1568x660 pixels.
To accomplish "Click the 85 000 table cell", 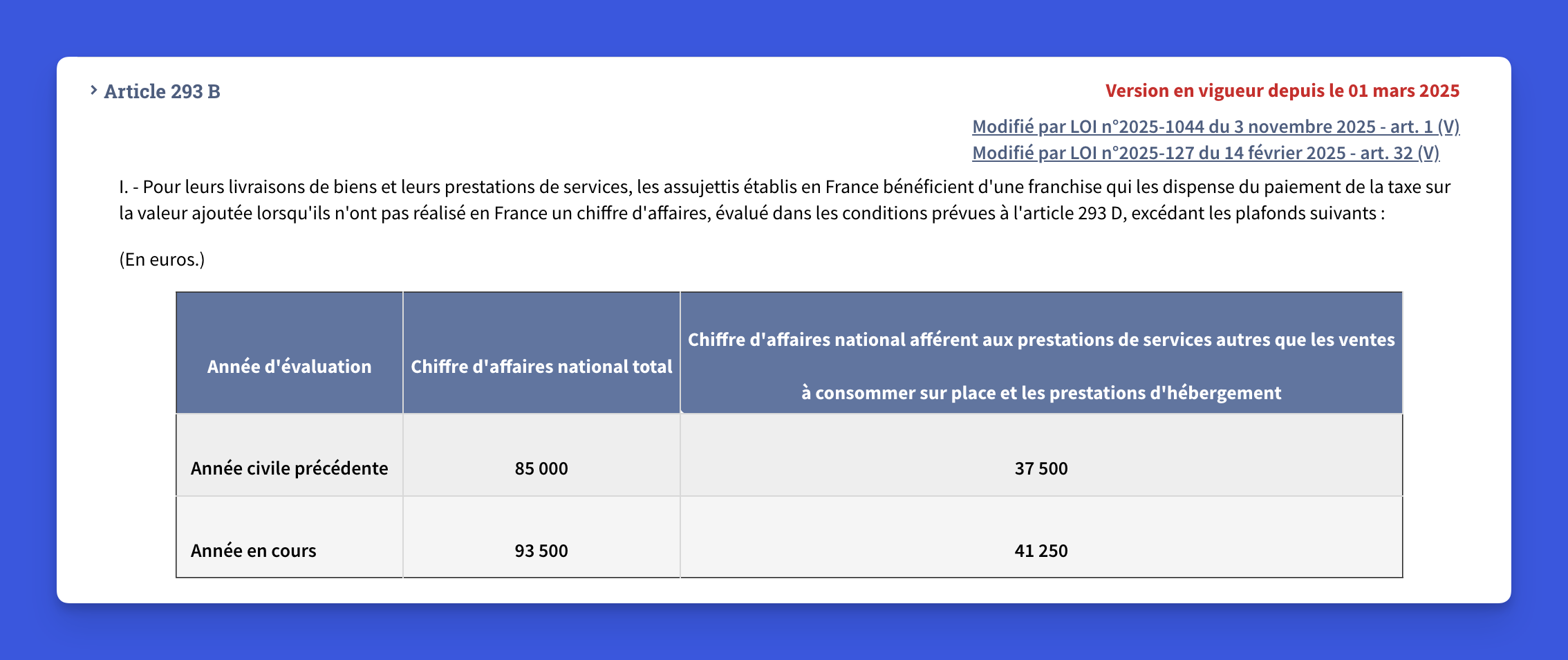I will coord(541,468).
